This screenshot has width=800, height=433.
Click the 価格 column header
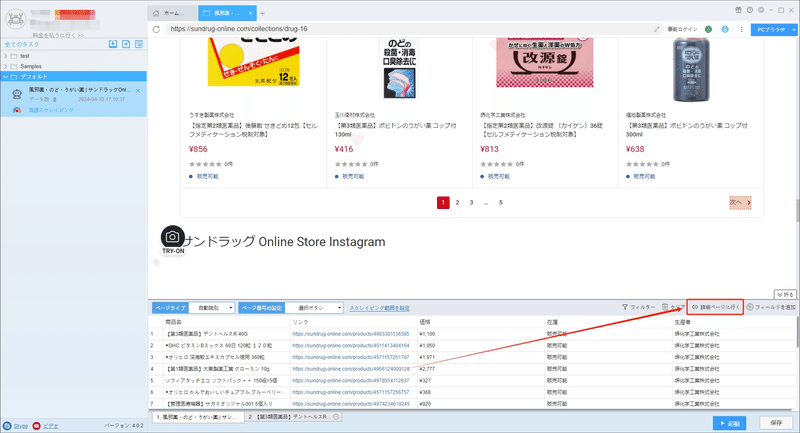click(425, 322)
